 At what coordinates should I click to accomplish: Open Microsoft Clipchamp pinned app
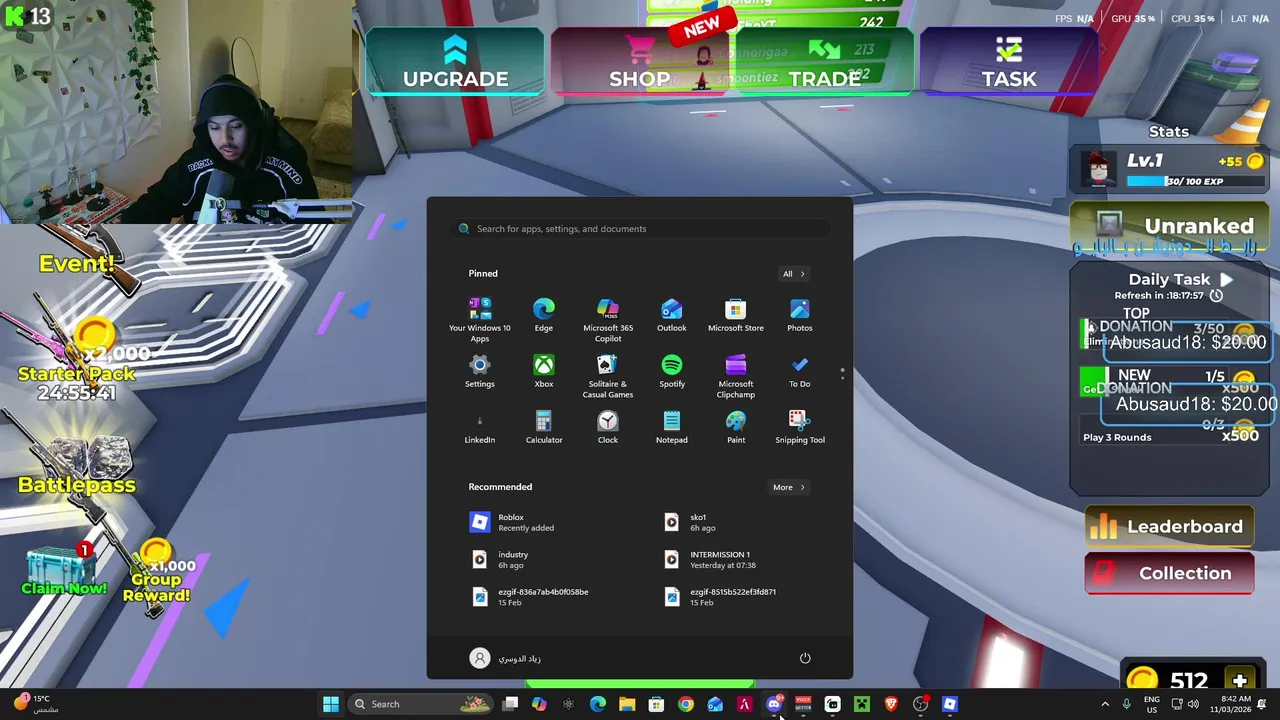coord(736,376)
